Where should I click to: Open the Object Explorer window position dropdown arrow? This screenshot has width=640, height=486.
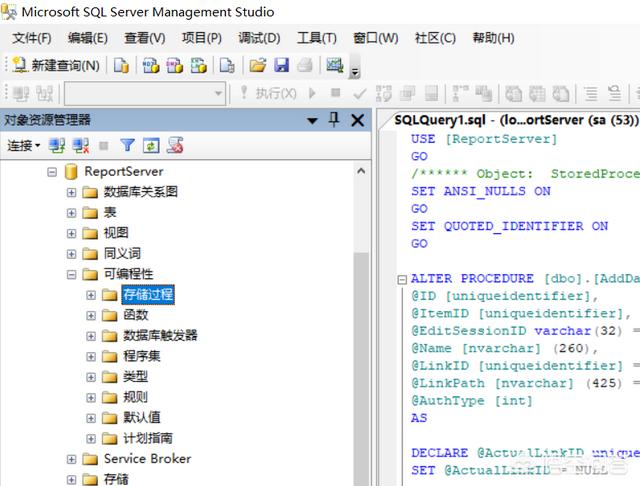tap(312, 120)
